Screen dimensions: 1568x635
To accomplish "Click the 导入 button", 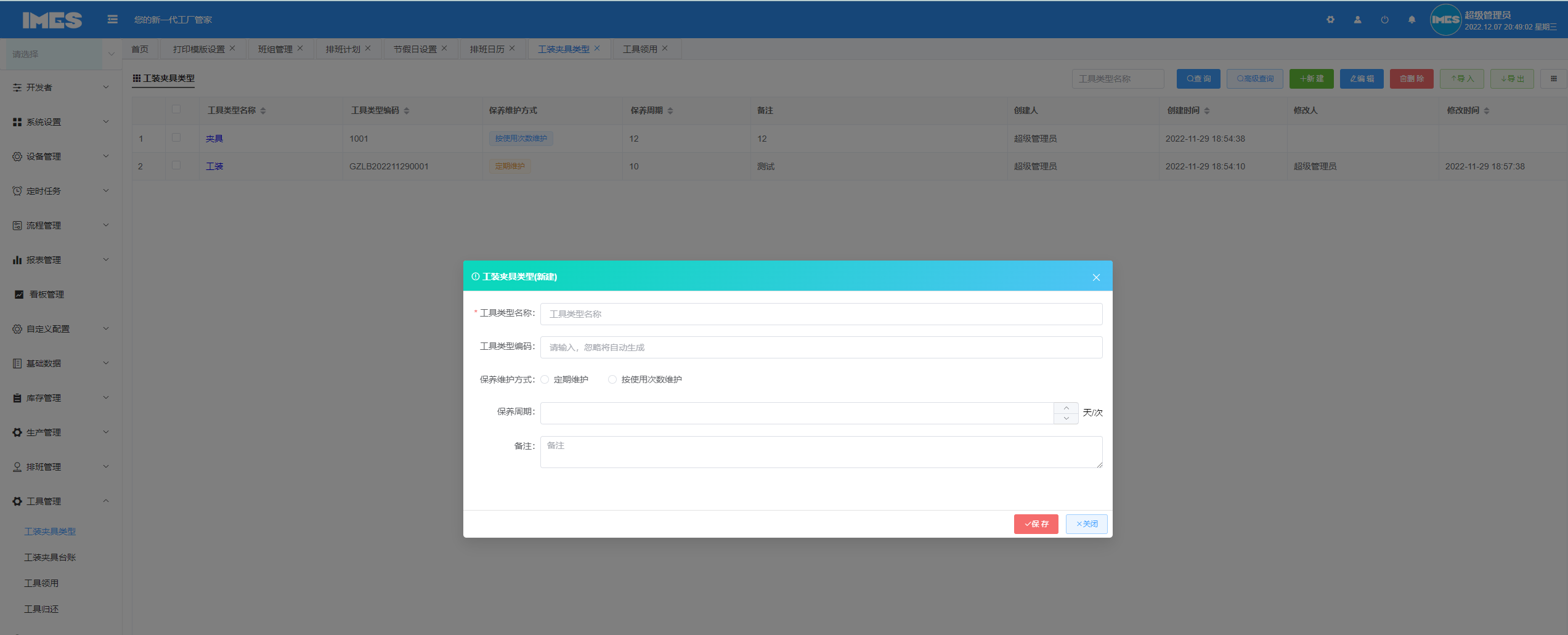I will (1462, 79).
